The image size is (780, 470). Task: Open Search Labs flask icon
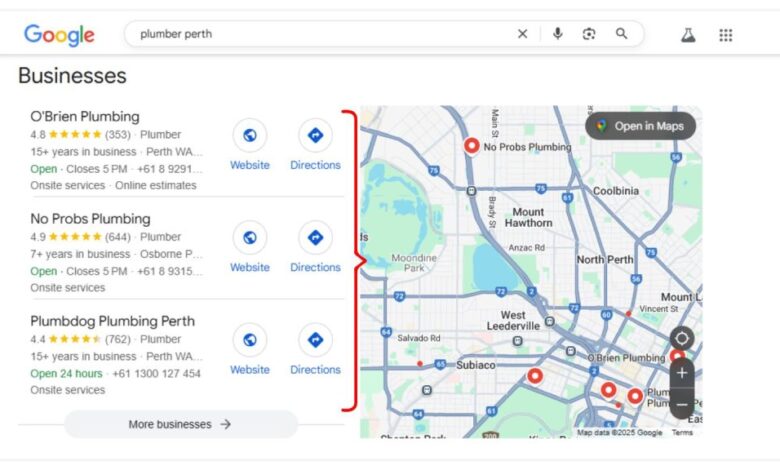688,35
